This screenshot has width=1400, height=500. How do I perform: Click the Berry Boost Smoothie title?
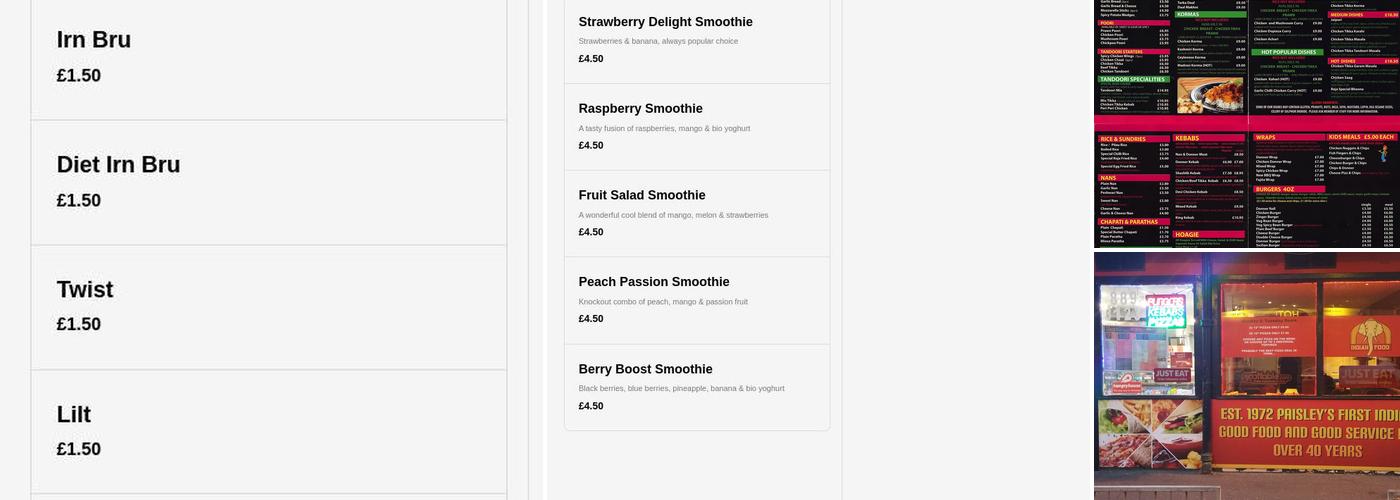pyautogui.click(x=645, y=369)
